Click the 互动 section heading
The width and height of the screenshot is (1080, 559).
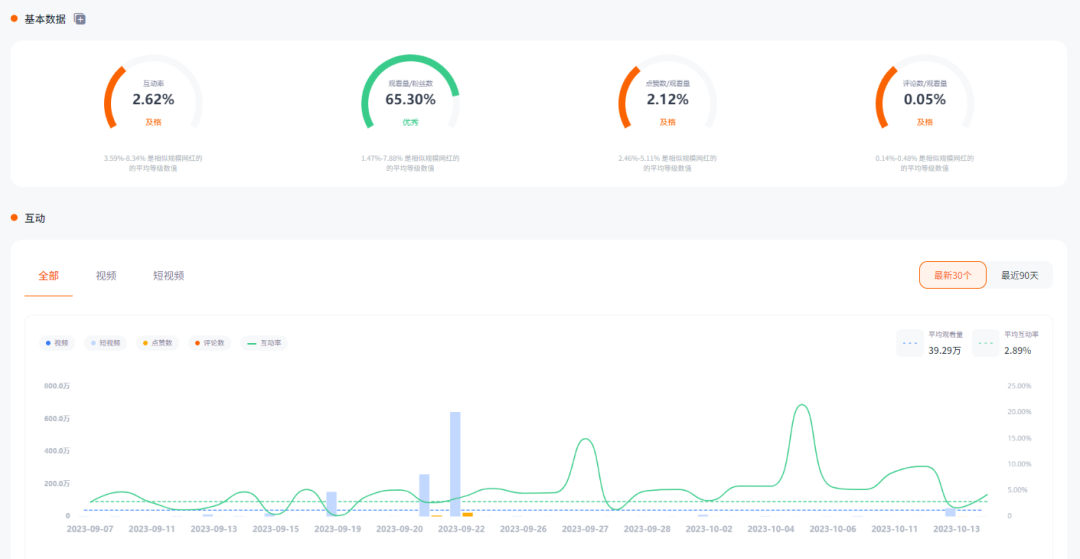(x=35, y=218)
